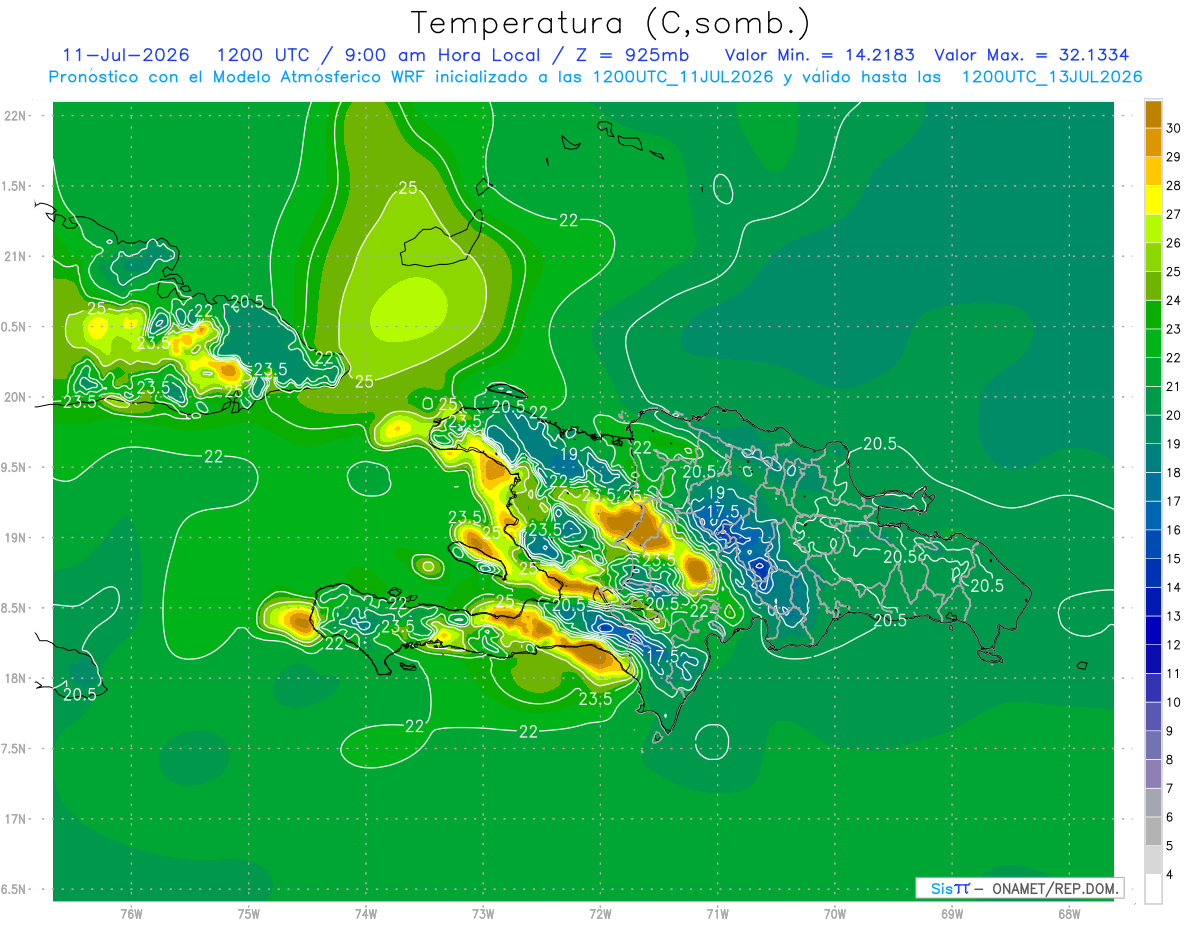Viewport: 1200px width, 927px height.
Task: Click the legend value "27"
Action: point(1175,214)
